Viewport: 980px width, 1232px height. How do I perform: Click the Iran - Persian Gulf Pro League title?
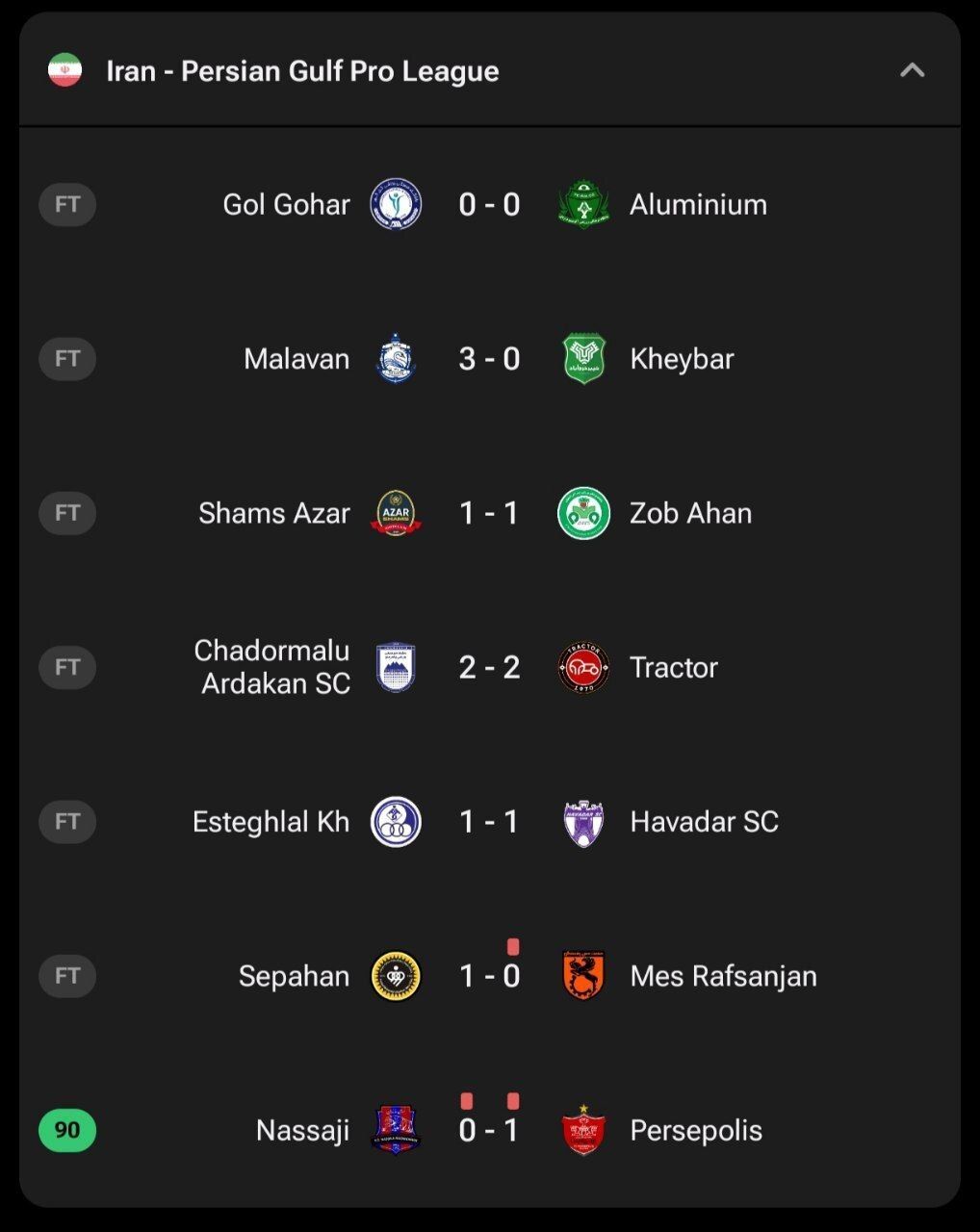tap(302, 70)
